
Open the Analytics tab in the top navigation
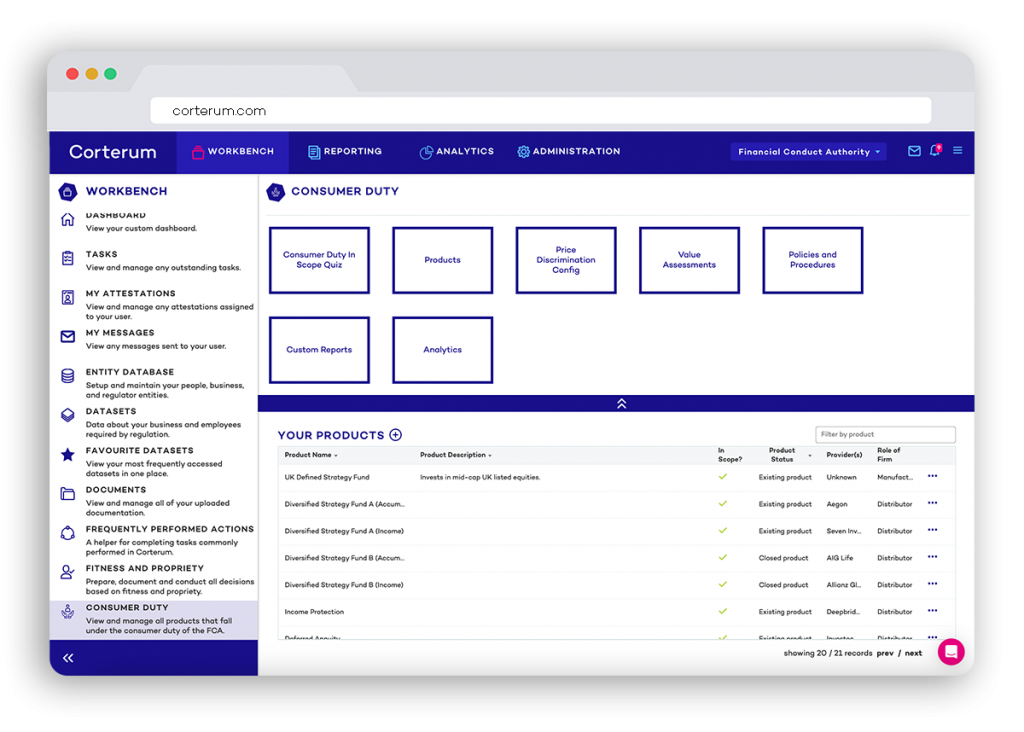(x=456, y=151)
